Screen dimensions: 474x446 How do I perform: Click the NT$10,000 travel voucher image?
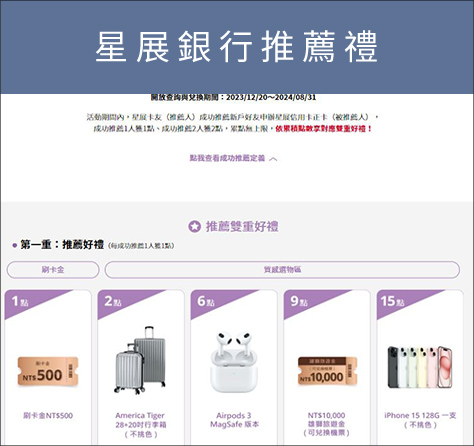pos(327,371)
